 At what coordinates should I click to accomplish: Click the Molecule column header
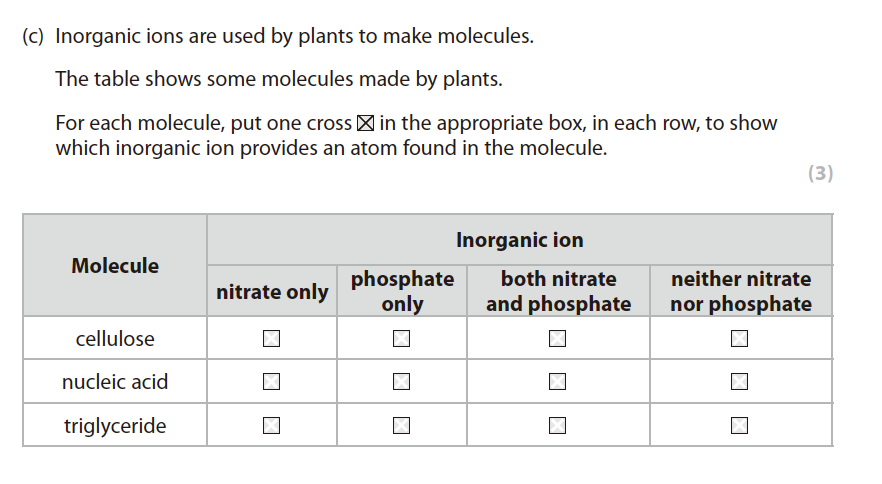[115, 266]
